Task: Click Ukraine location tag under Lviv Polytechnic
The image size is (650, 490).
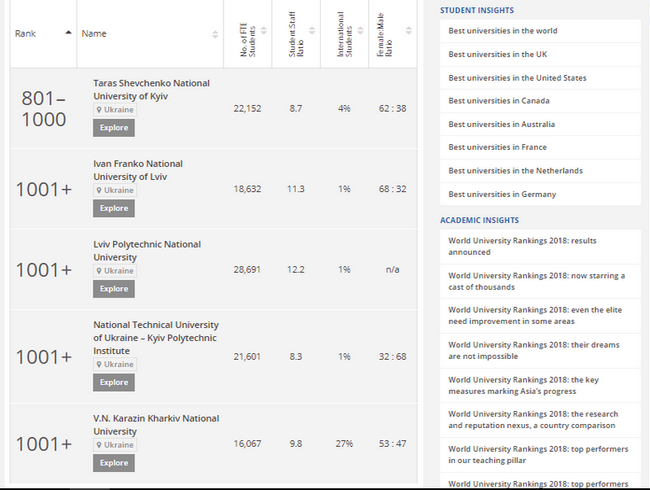Action: (114, 270)
